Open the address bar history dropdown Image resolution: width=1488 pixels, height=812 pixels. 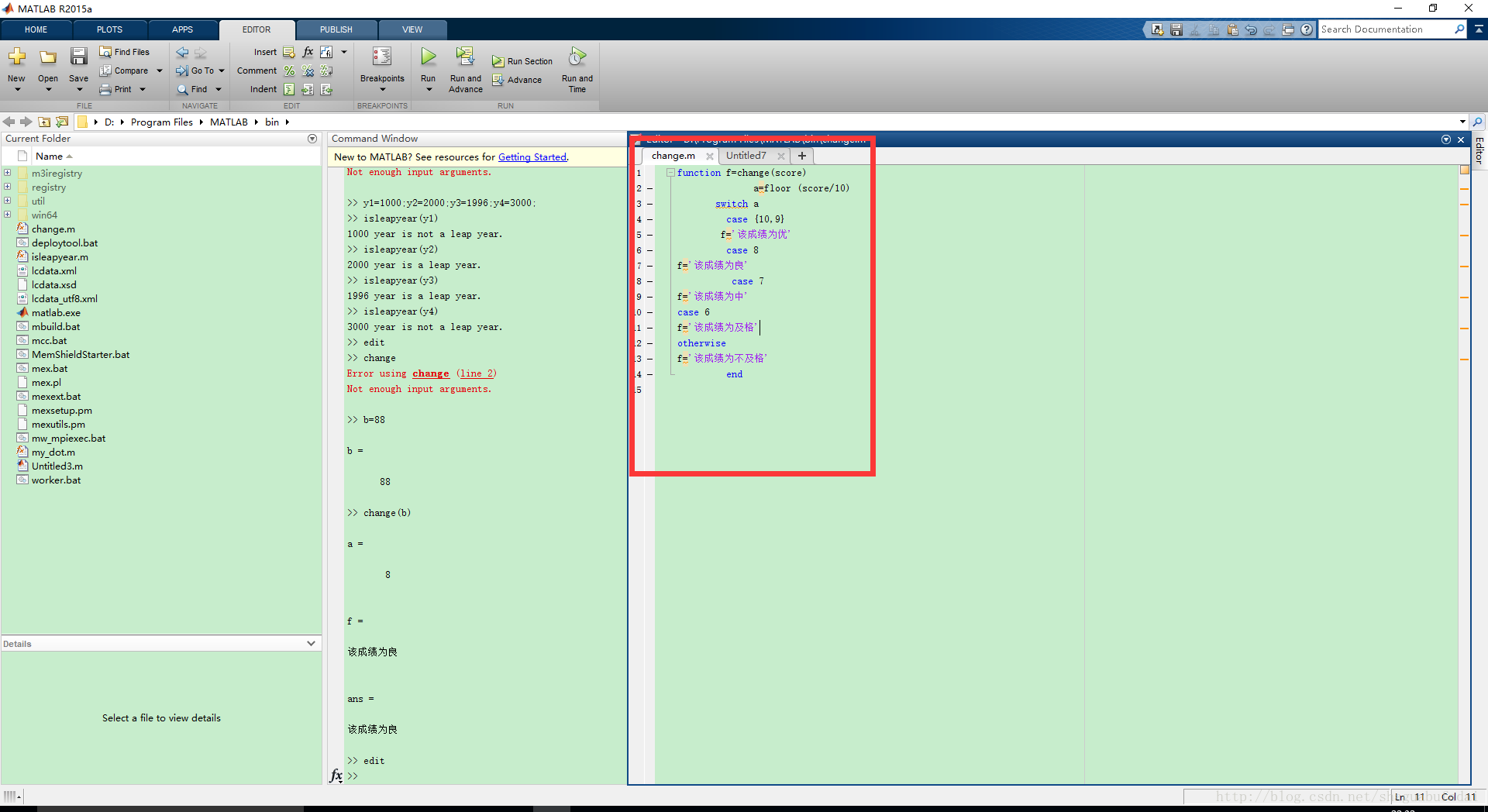click(1462, 122)
